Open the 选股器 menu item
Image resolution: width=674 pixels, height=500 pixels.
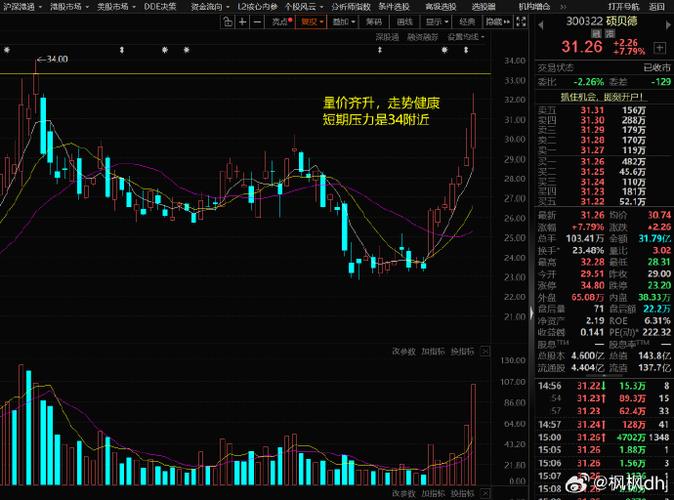point(483,6)
